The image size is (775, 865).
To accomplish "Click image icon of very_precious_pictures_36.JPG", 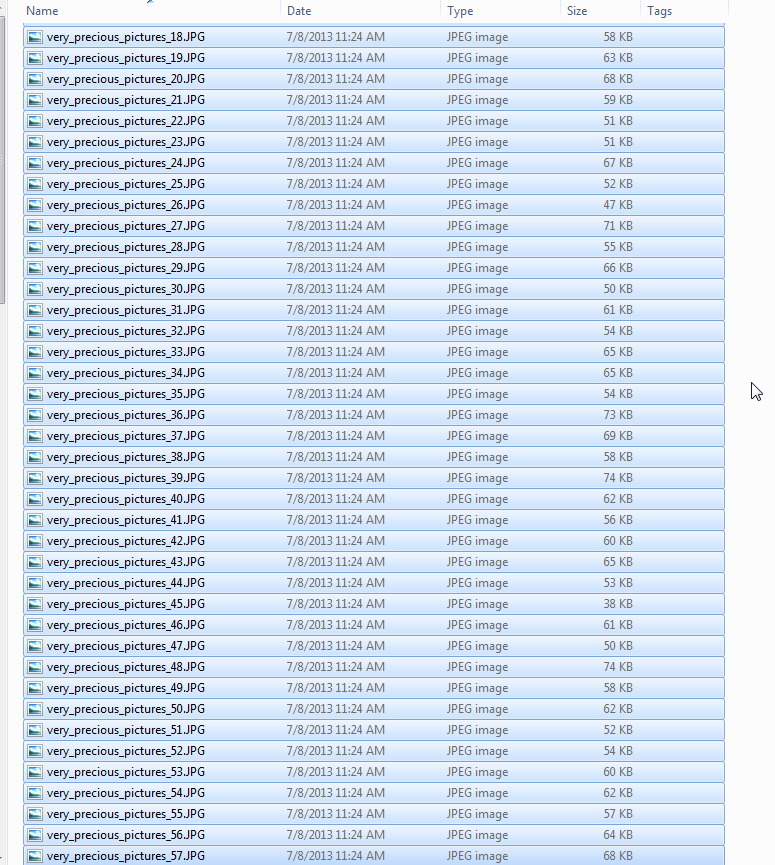I will 35,415.
